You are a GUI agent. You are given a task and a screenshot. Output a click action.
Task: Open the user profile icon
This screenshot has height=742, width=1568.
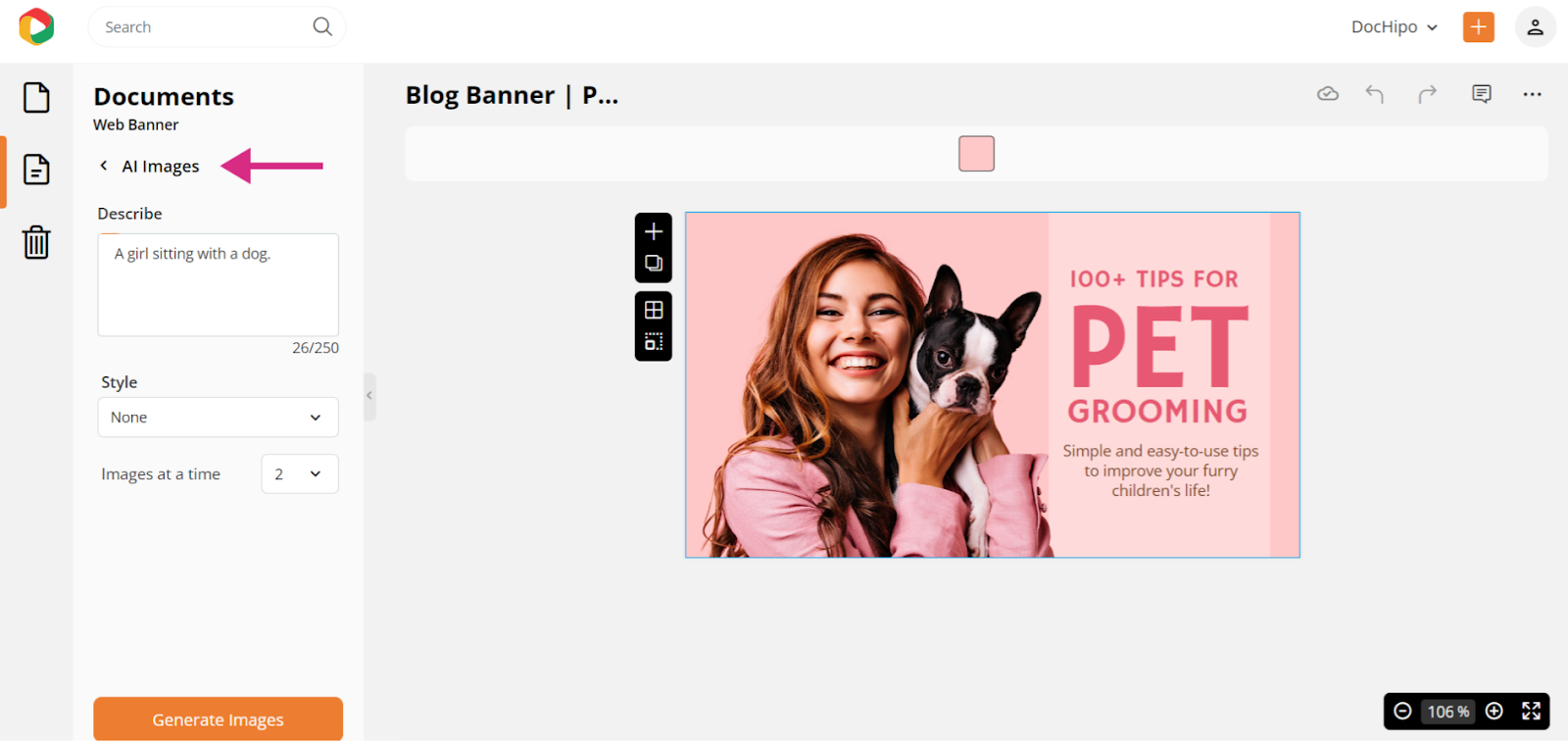coord(1535,26)
